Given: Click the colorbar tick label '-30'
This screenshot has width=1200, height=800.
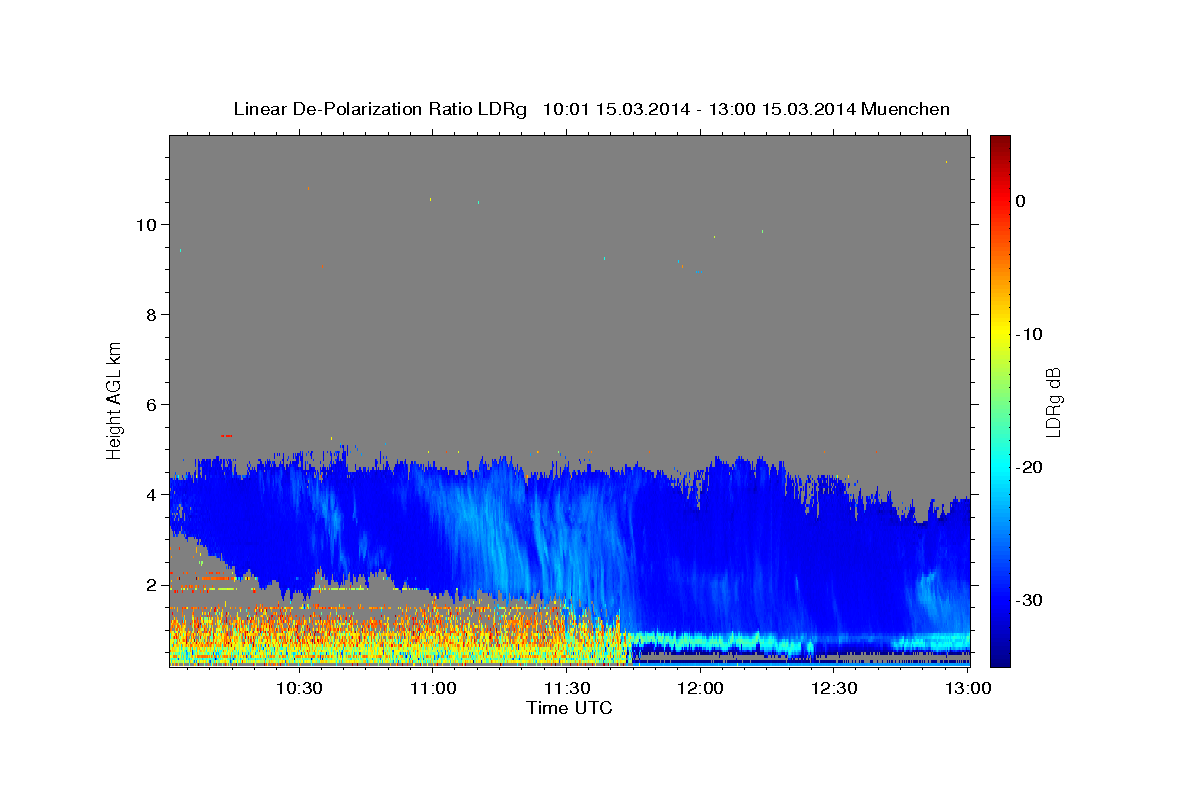Looking at the screenshot, I should [1030, 600].
